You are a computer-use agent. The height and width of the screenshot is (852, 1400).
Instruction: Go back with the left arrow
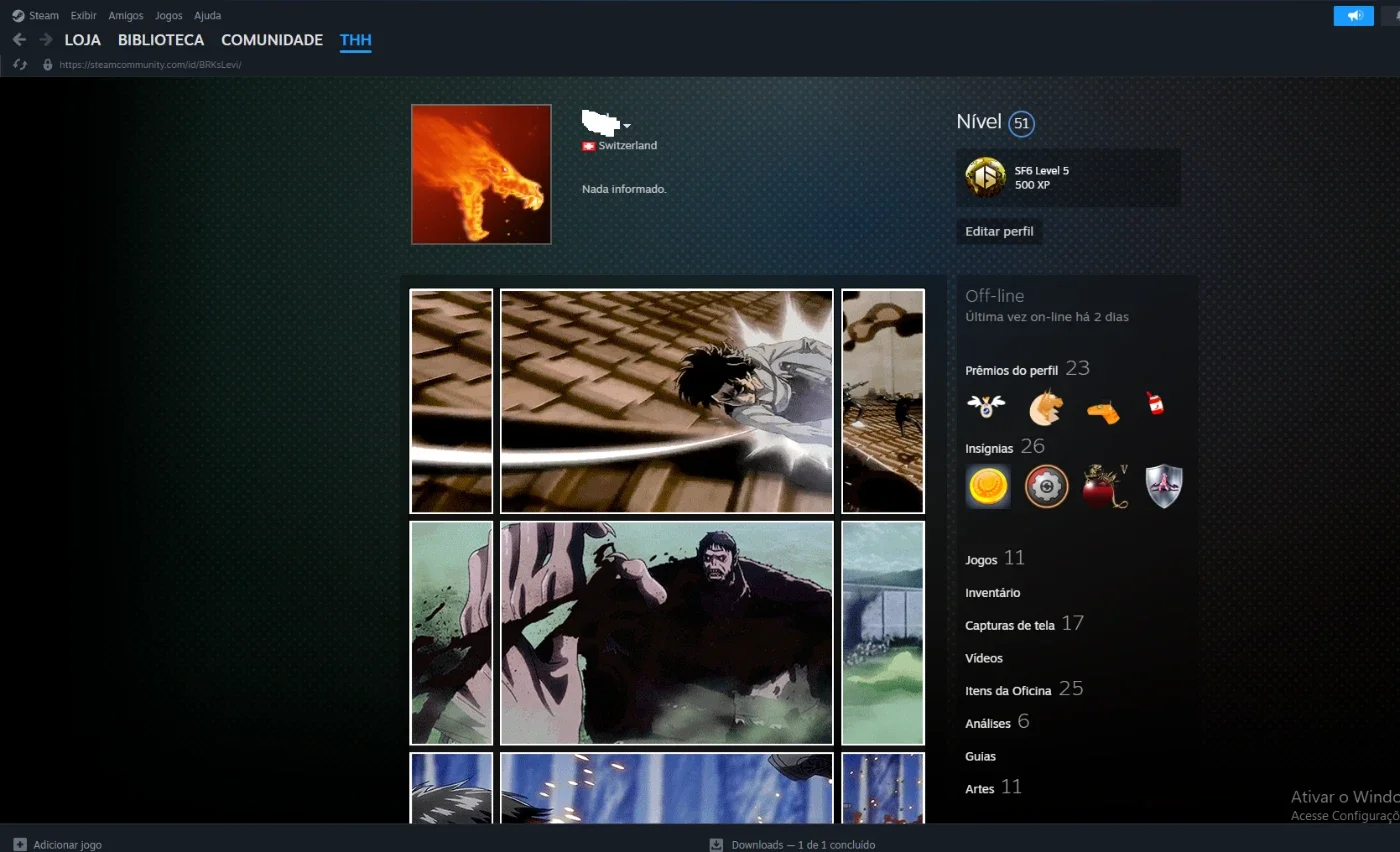coord(19,40)
